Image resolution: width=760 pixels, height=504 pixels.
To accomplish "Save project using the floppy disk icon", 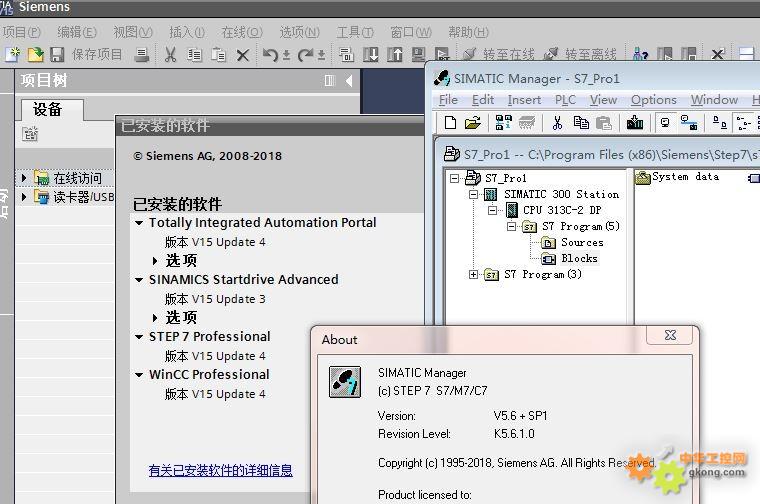I will (57, 54).
